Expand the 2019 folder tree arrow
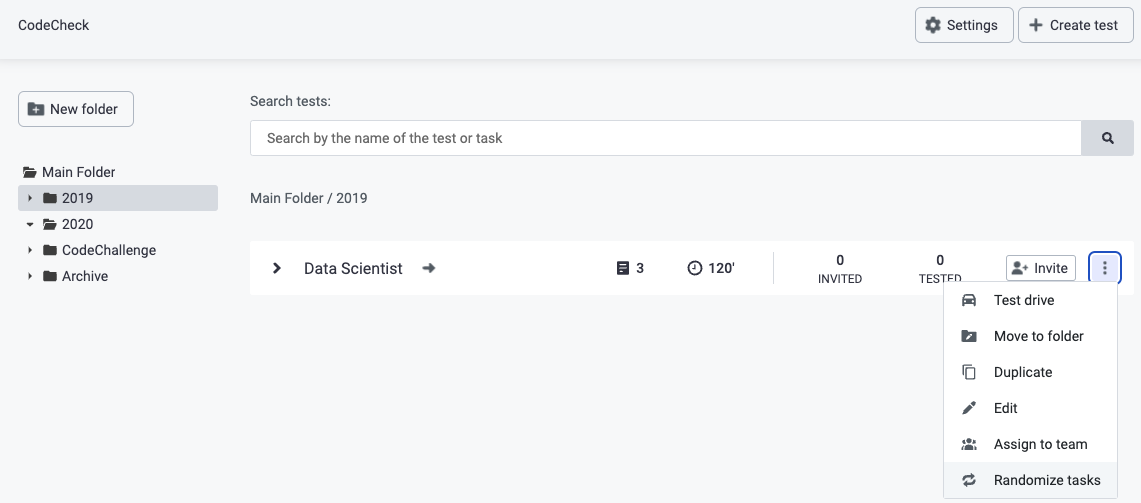 [x=30, y=198]
